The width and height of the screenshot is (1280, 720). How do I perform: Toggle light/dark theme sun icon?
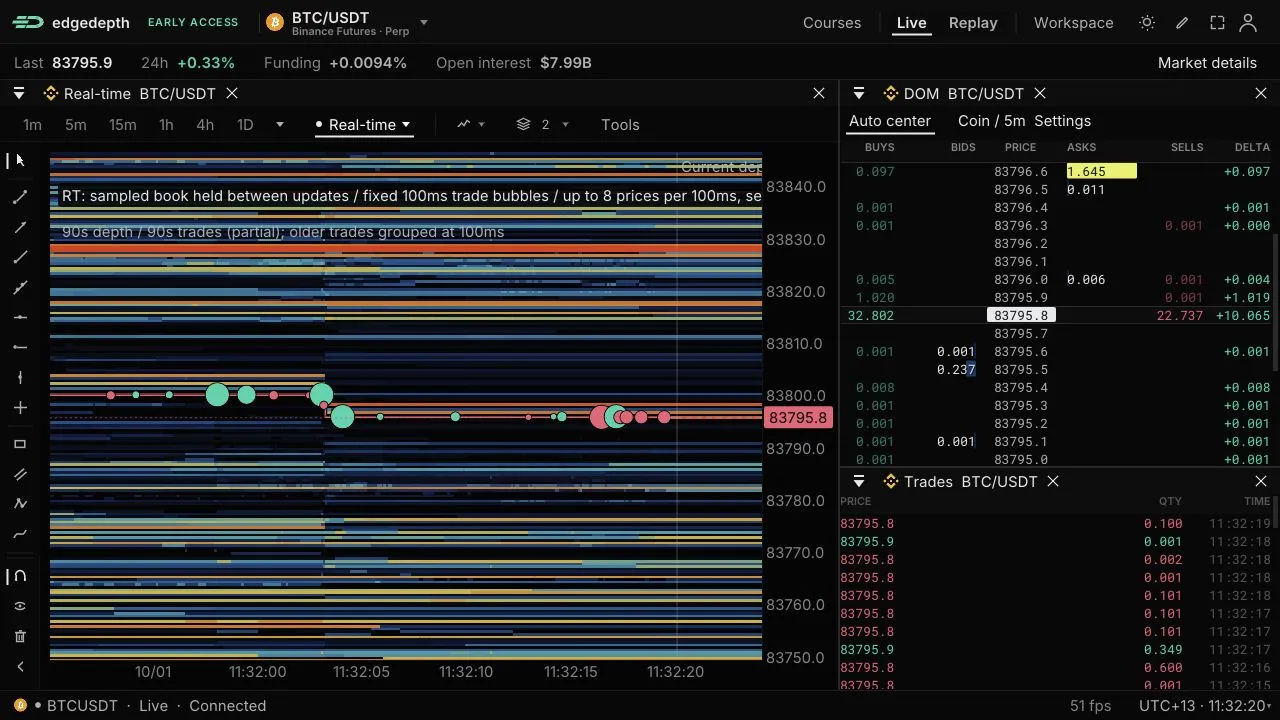pyautogui.click(x=1147, y=22)
